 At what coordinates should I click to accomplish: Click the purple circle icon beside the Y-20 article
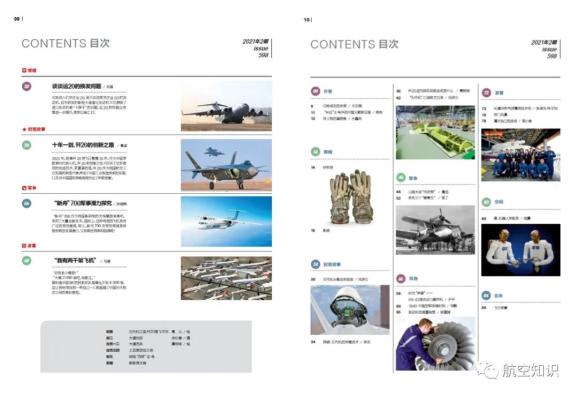[x=27, y=86]
